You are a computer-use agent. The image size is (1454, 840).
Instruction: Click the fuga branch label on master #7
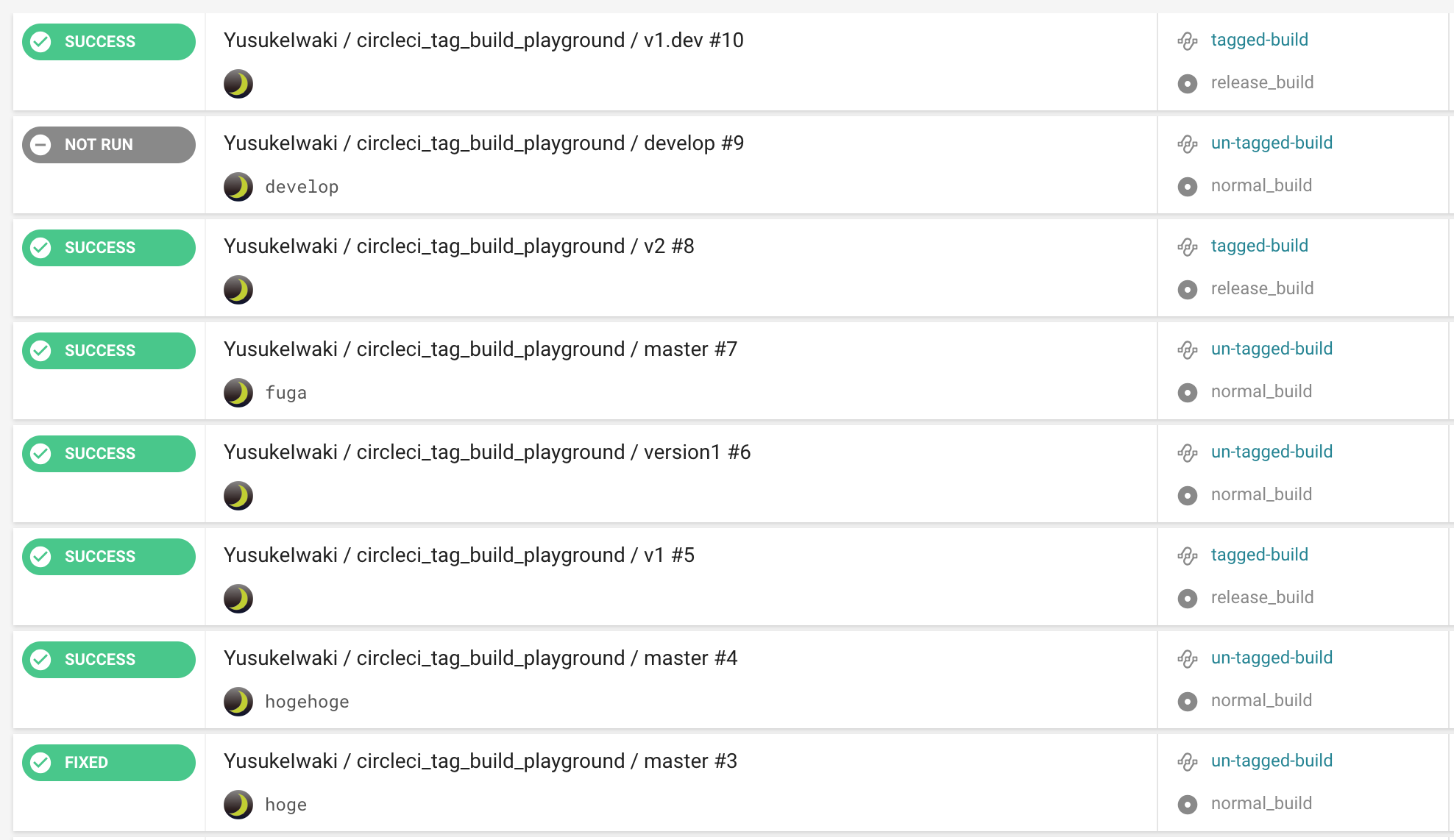click(x=286, y=392)
